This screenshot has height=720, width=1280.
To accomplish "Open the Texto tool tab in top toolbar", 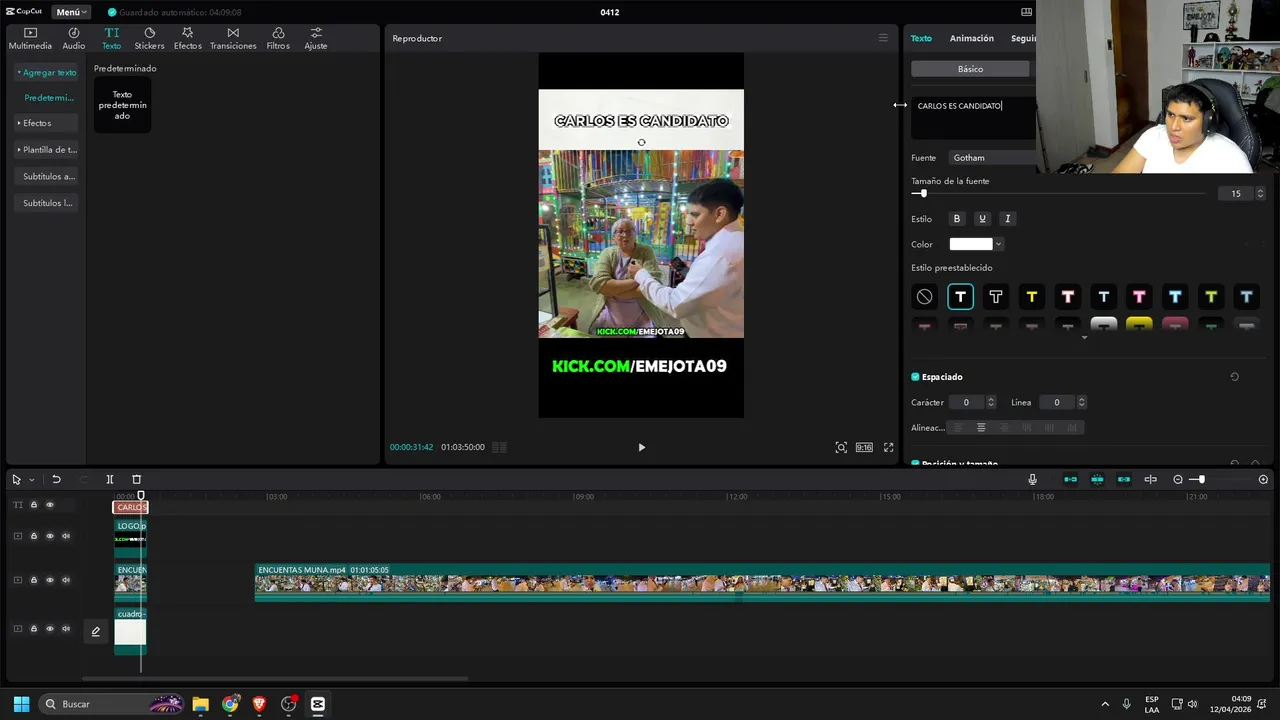I will point(111,39).
